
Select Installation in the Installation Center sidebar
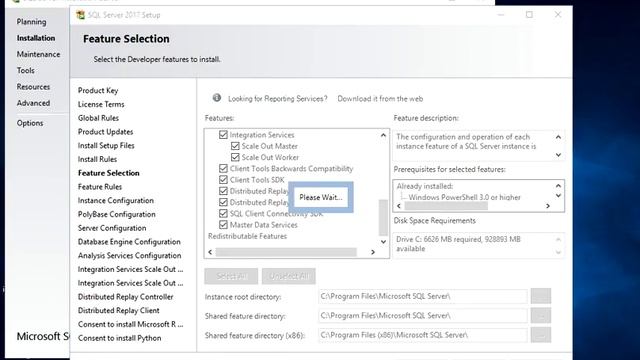coord(36,38)
